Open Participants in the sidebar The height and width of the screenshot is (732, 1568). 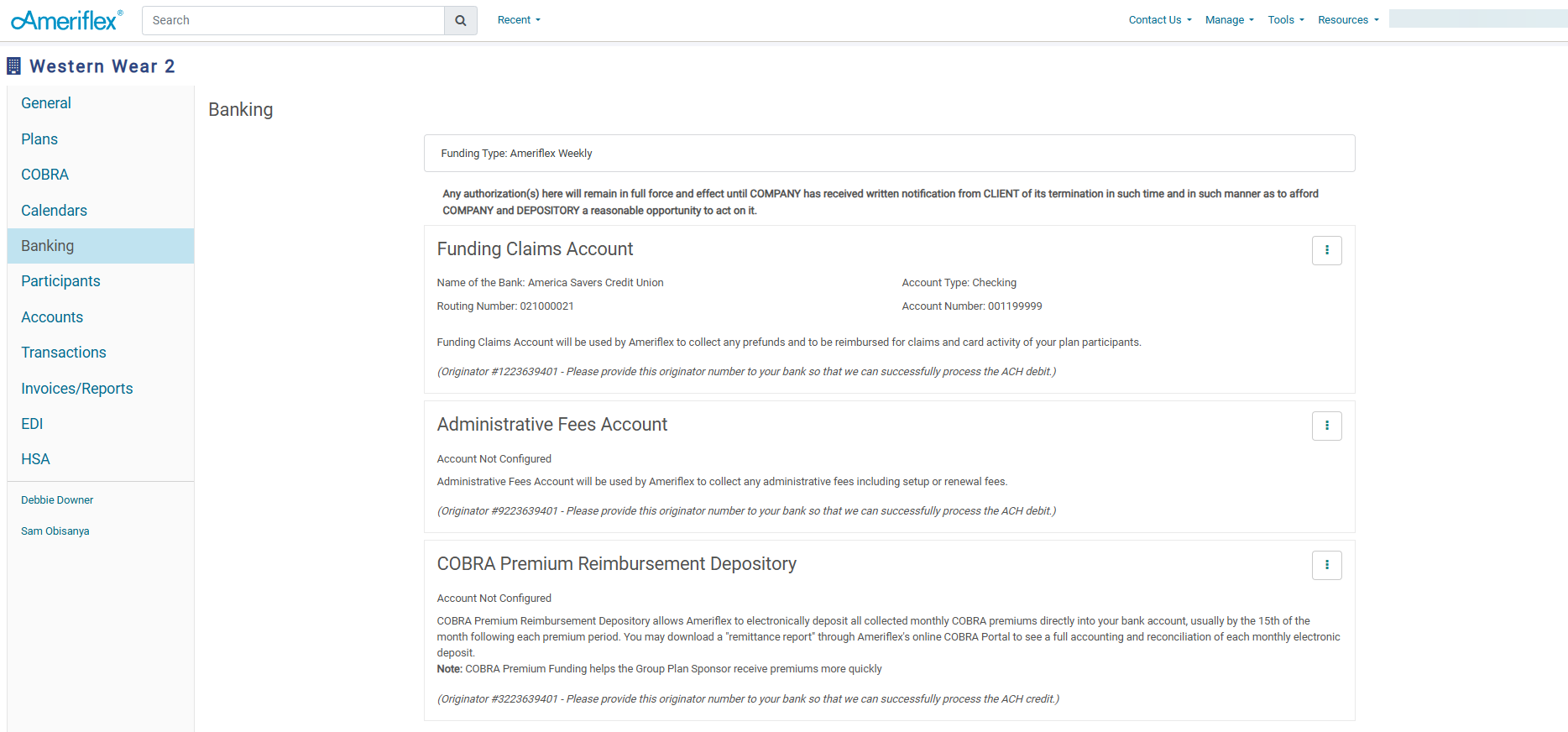pos(101,281)
